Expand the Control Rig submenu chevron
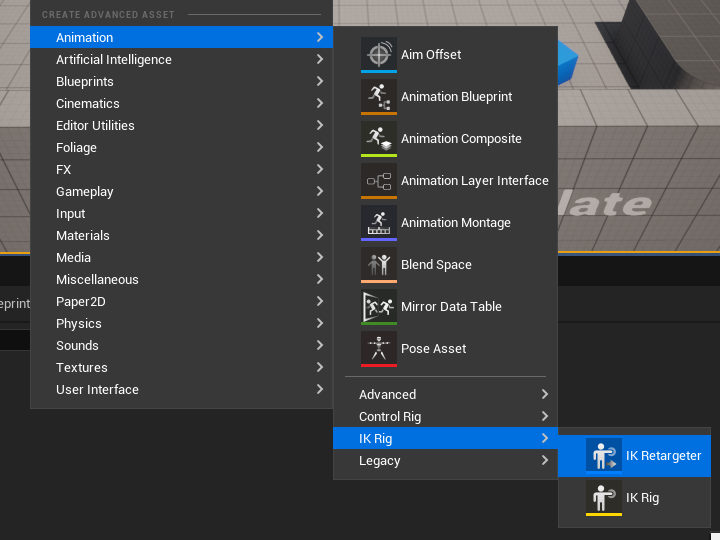The image size is (720, 540). (x=545, y=416)
